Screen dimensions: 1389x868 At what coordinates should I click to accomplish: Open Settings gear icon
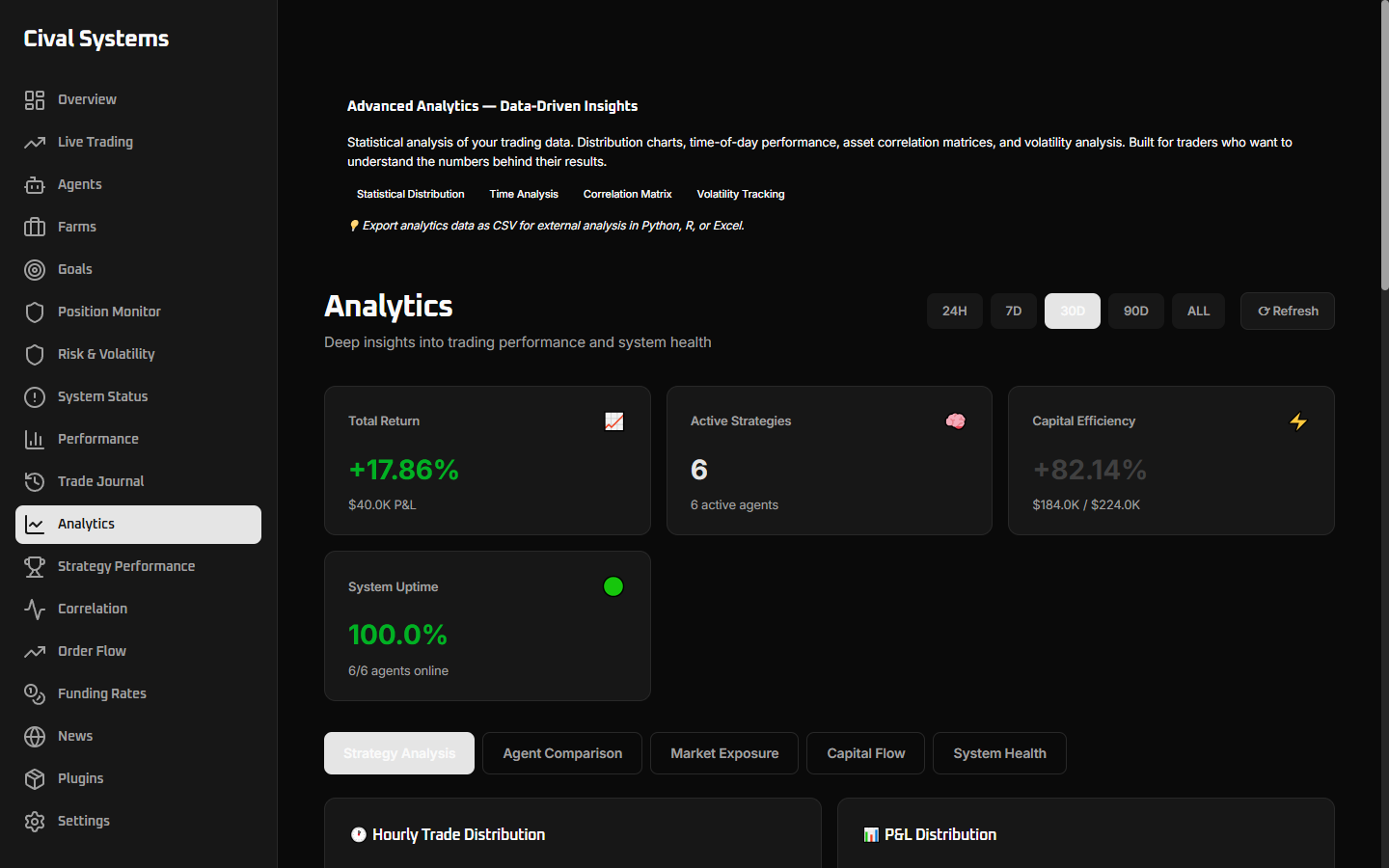coord(35,821)
